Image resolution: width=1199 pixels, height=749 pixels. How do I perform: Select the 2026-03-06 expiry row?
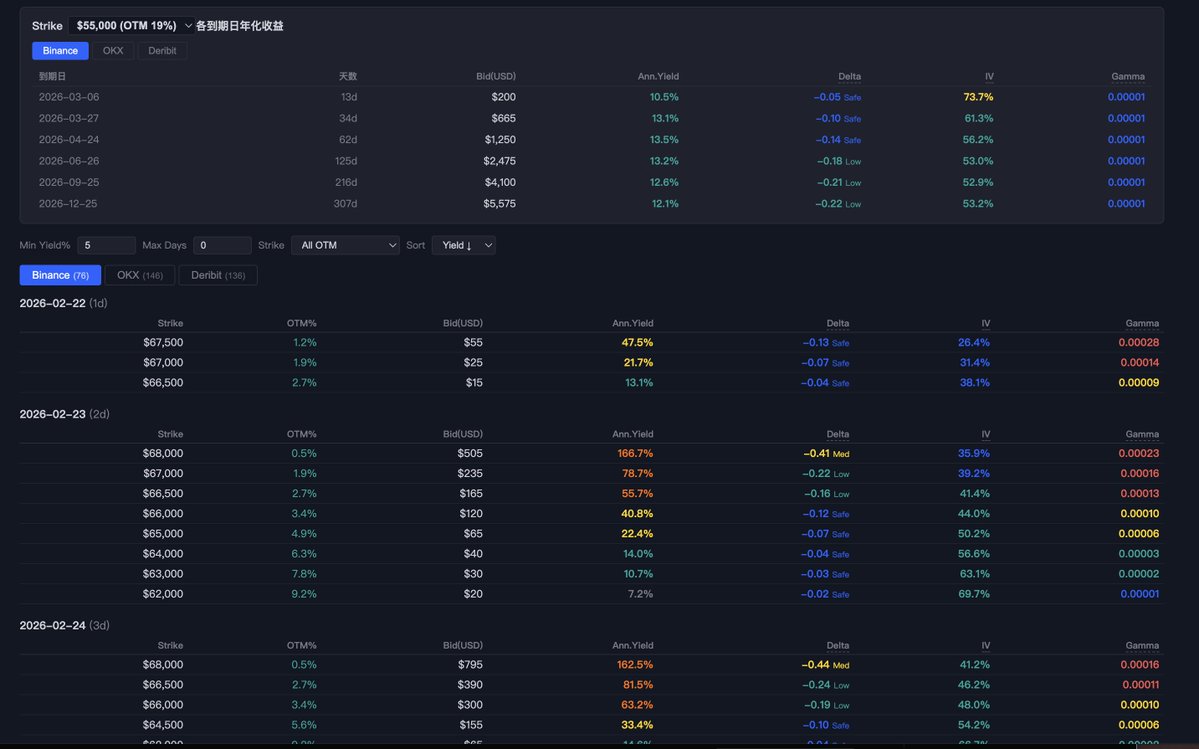pyautogui.click(x=591, y=97)
